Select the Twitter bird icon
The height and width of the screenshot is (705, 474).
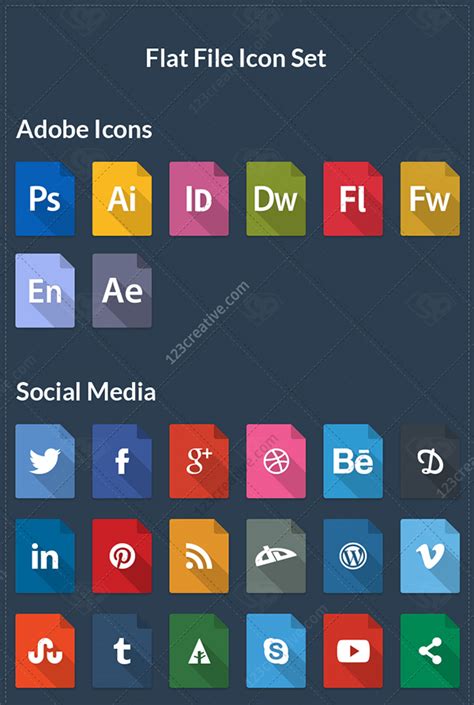tap(45, 461)
